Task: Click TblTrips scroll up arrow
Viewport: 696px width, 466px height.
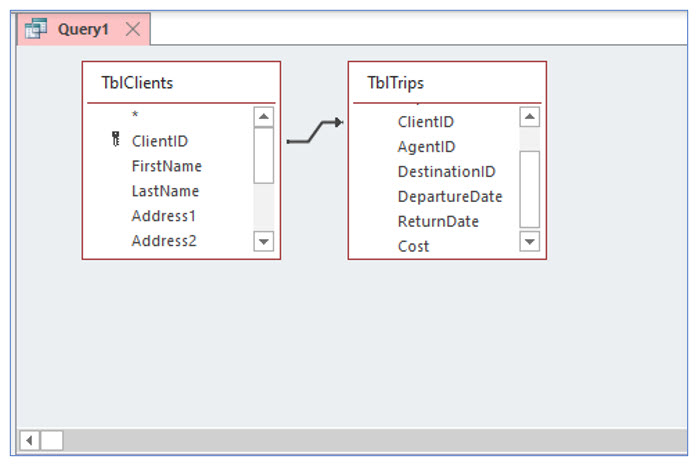Action: pyautogui.click(x=530, y=117)
